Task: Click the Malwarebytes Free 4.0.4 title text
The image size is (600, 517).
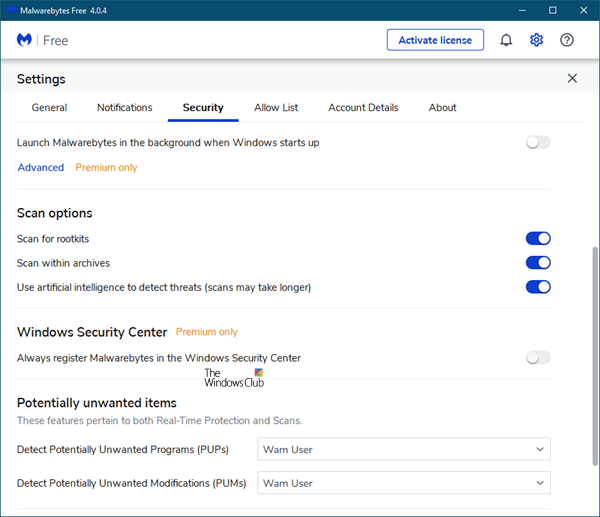Action: (63, 11)
